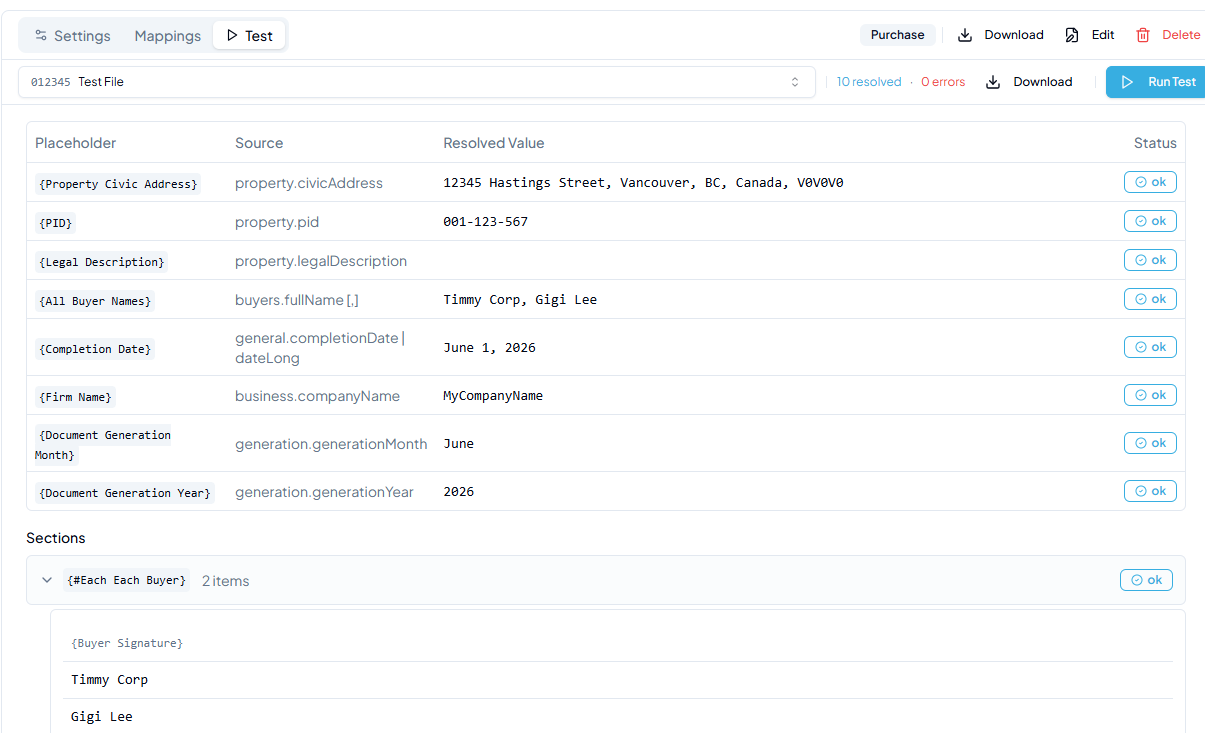
Task: Click the {PID} placeholder
Action: coord(56,223)
